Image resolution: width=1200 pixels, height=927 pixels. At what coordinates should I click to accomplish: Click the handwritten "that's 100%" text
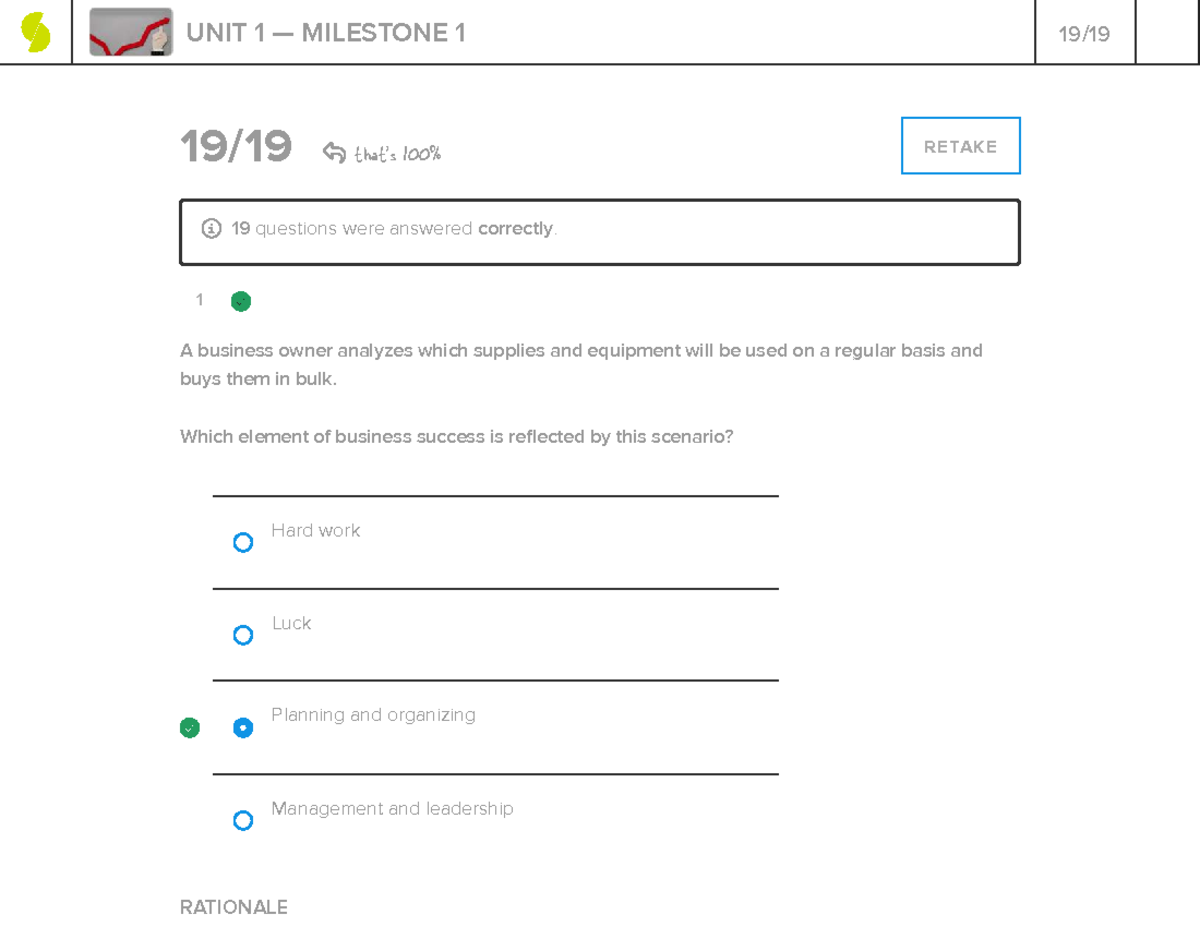coord(397,154)
